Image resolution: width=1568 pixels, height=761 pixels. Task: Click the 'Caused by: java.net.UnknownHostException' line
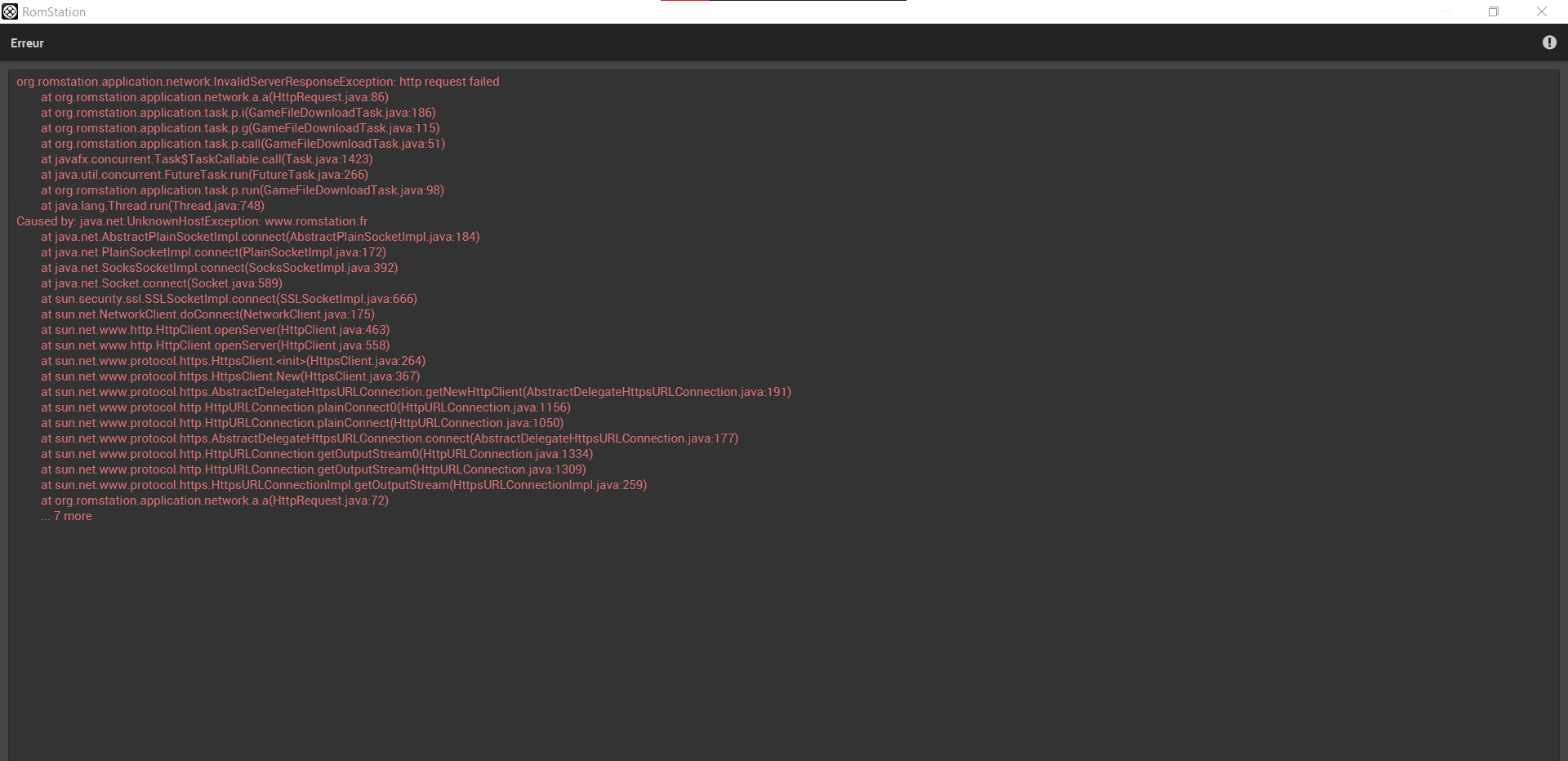(192, 221)
